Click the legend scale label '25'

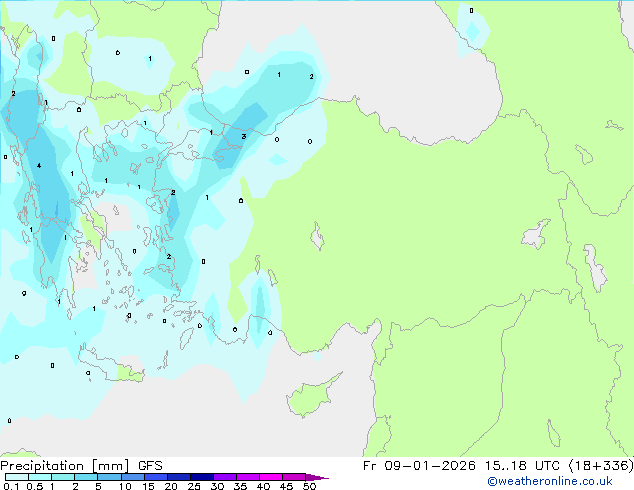coord(194,486)
